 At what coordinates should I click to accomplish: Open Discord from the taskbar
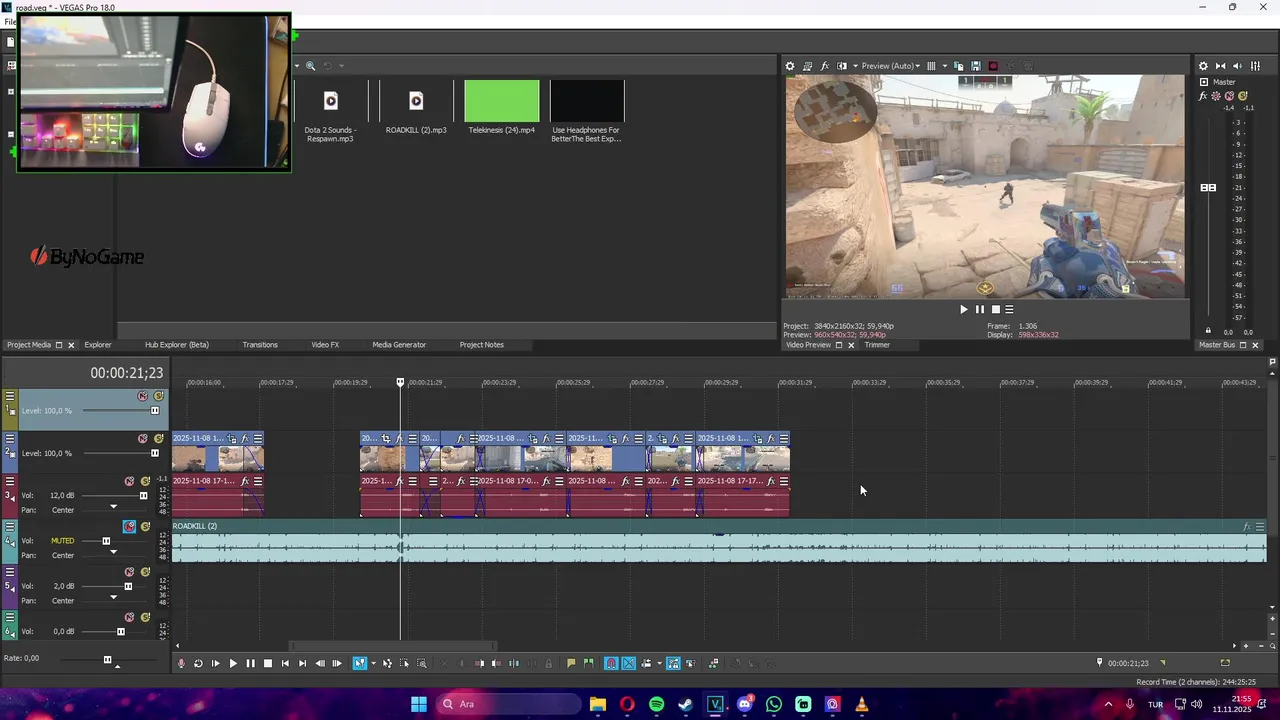(744, 704)
